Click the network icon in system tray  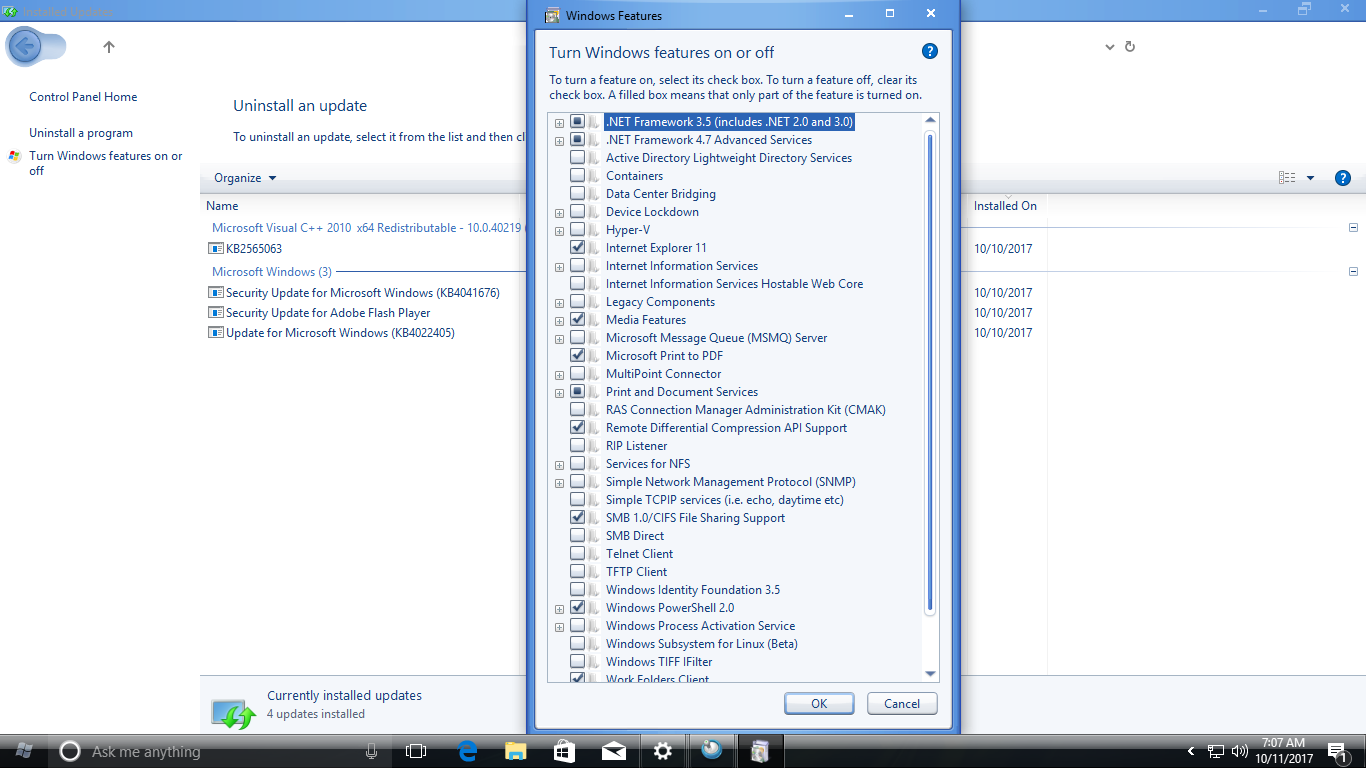tap(1216, 751)
